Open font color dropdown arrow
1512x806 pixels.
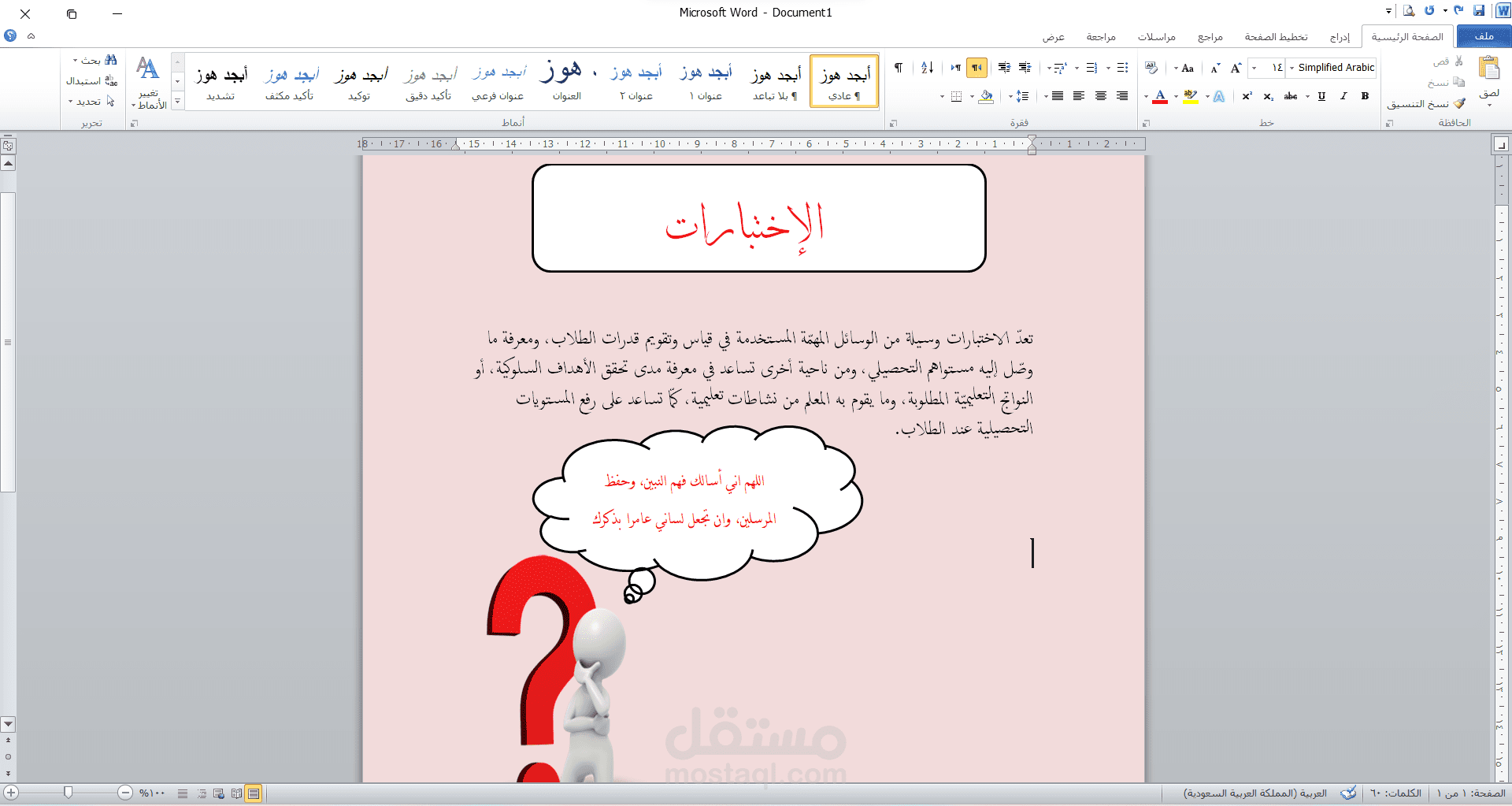[x=1146, y=96]
